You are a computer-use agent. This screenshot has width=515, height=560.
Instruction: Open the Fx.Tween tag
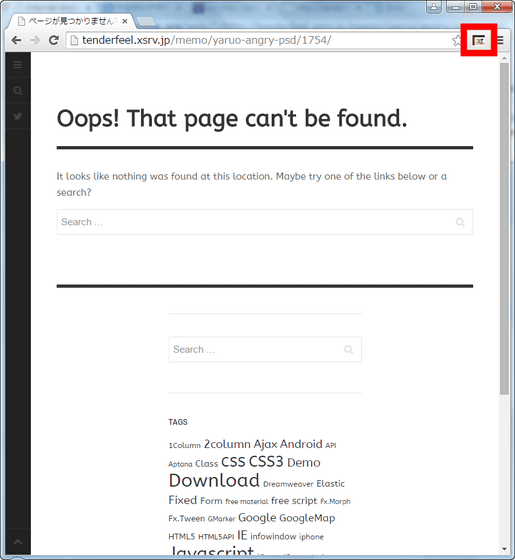(x=187, y=518)
